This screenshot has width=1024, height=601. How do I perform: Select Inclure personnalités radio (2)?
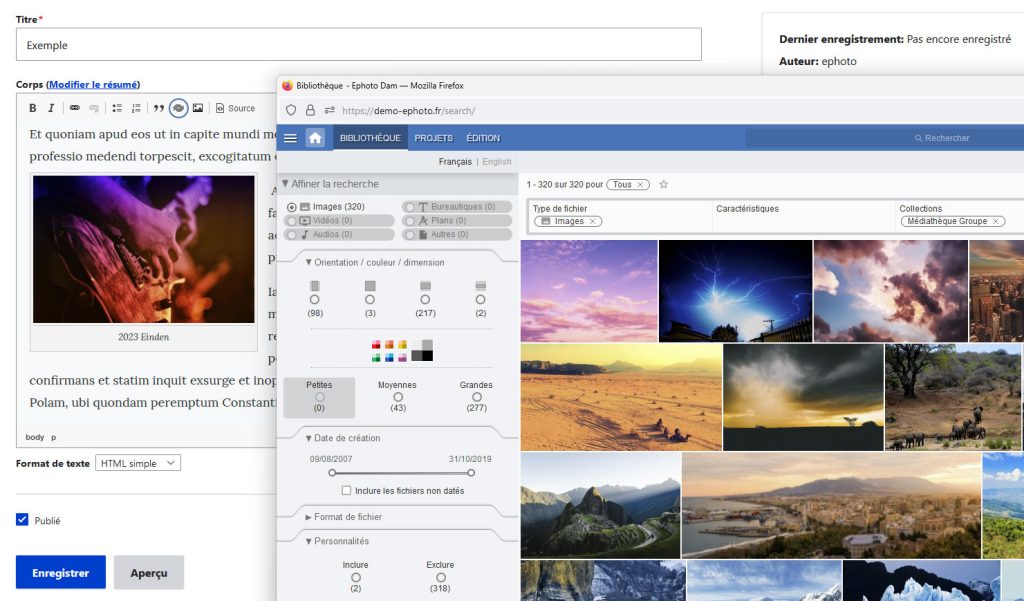pos(356,577)
